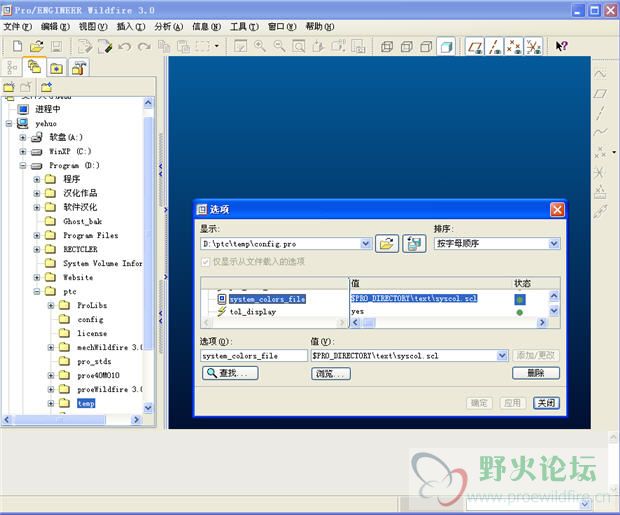Select the tol_display option row

point(253,312)
